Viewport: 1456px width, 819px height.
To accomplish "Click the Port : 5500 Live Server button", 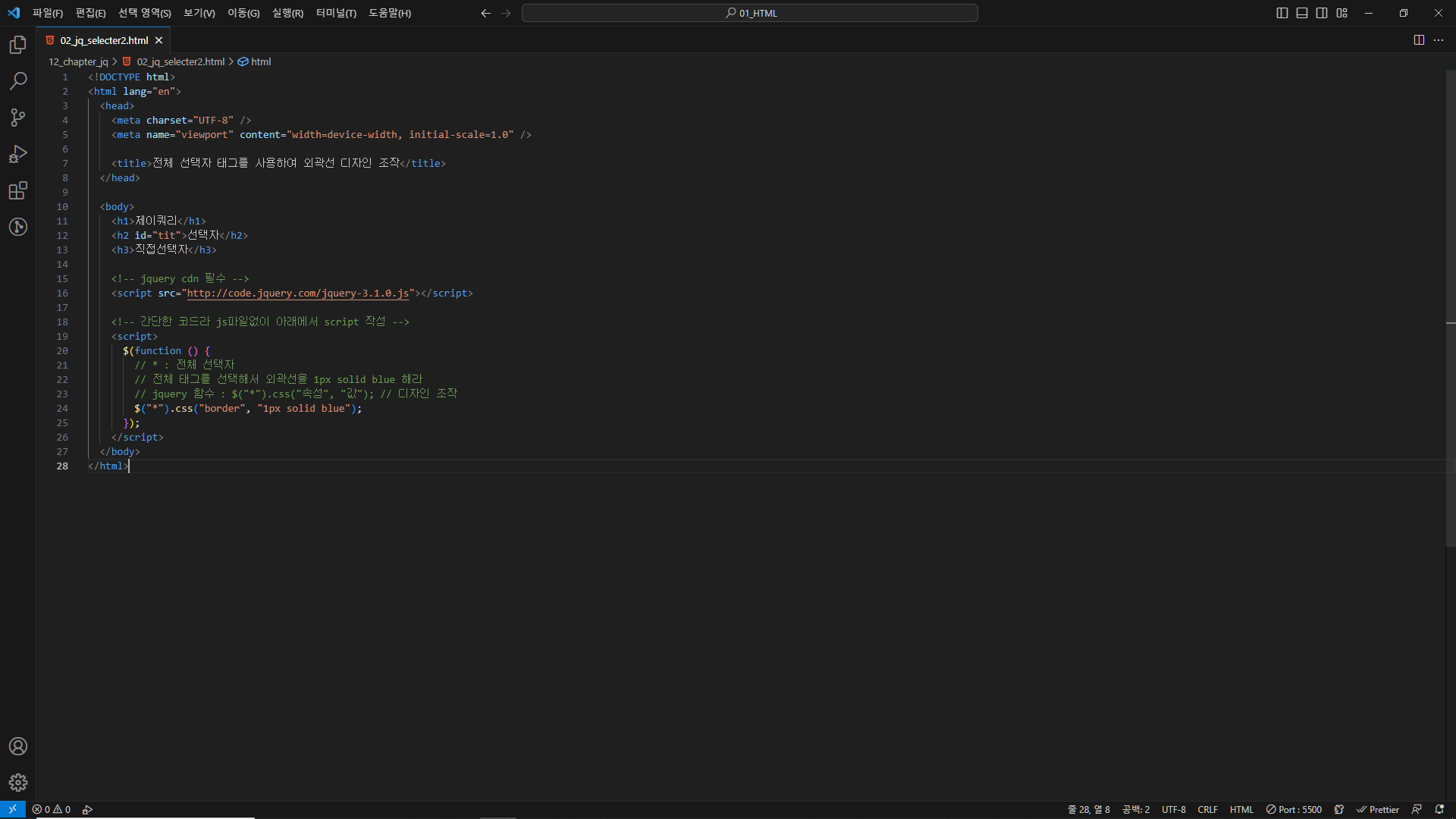I will [1294, 810].
